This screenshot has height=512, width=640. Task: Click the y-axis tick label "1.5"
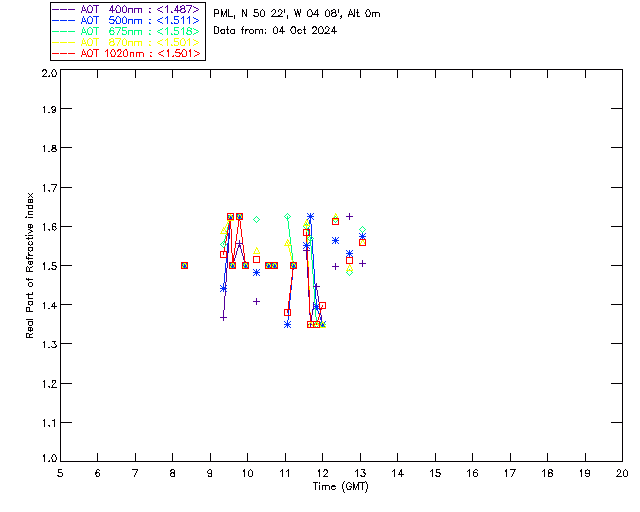49,266
